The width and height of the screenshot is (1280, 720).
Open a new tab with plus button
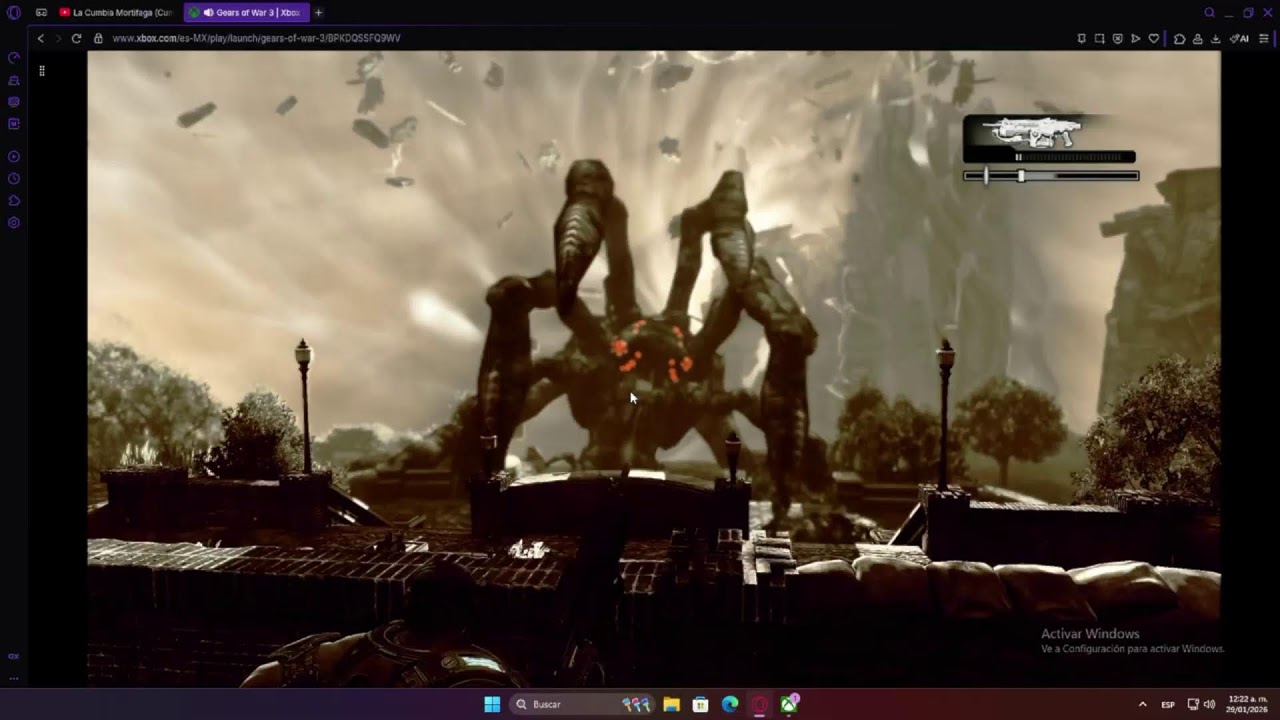319,12
